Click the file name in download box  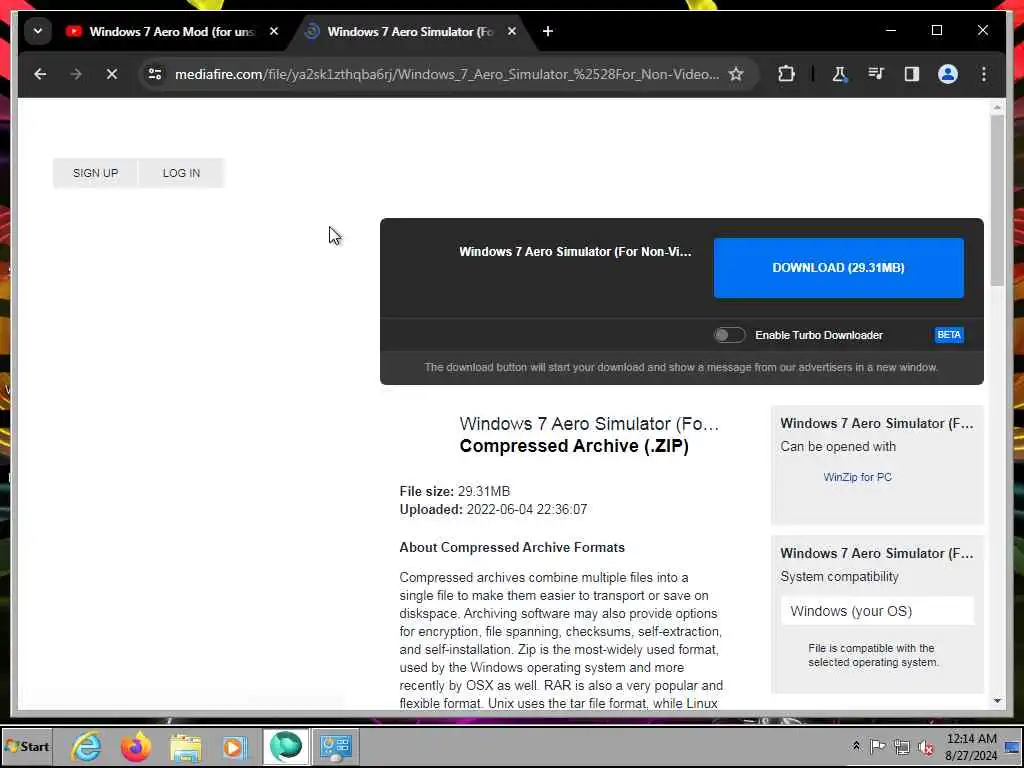click(x=575, y=251)
